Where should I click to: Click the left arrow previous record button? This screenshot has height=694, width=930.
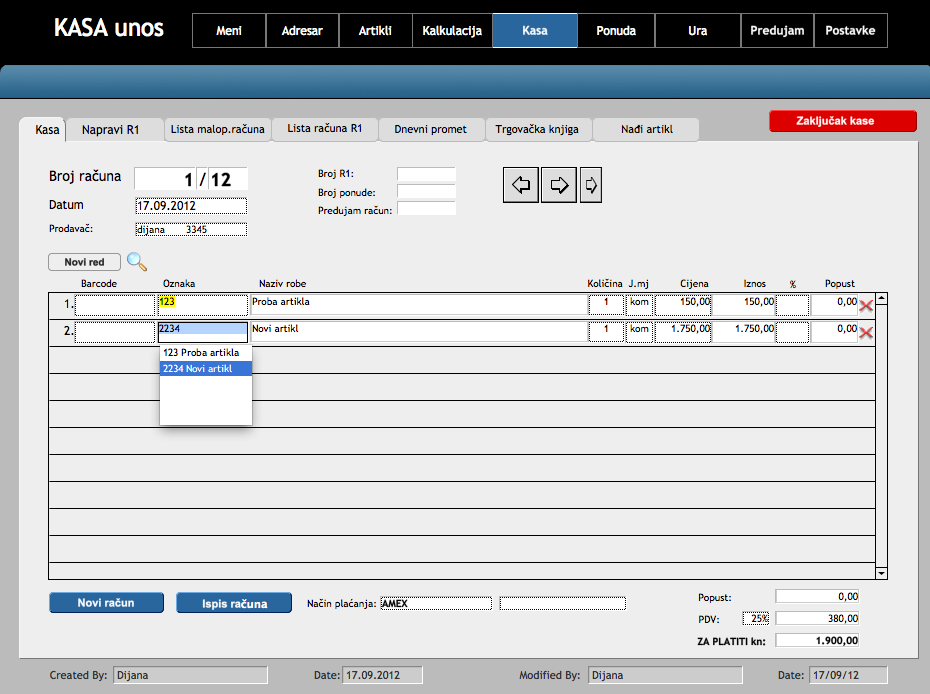521,185
